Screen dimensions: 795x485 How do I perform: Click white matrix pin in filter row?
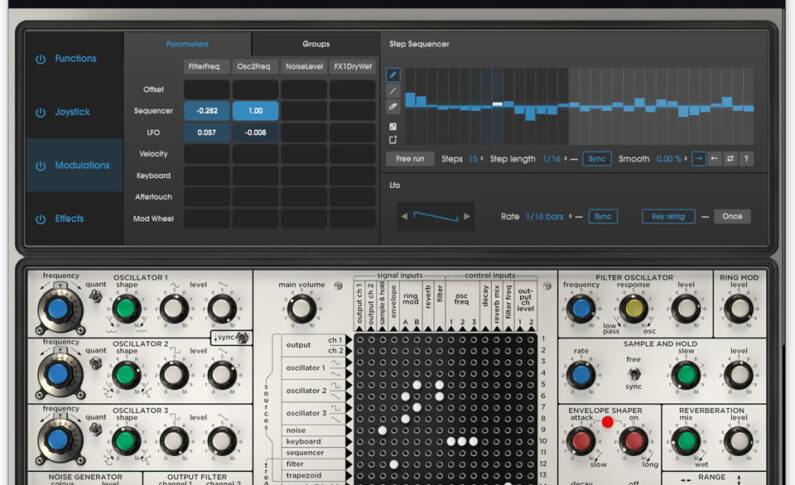click(394, 464)
